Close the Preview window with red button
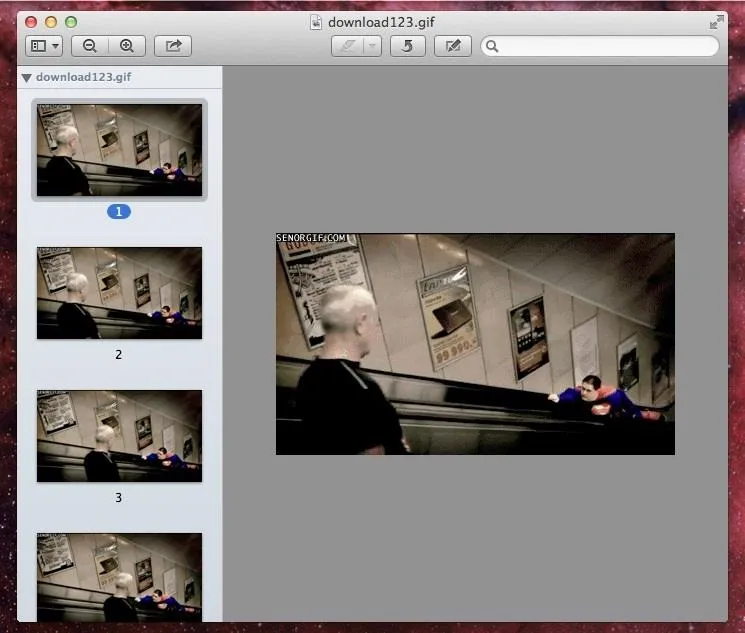 [x=31, y=22]
